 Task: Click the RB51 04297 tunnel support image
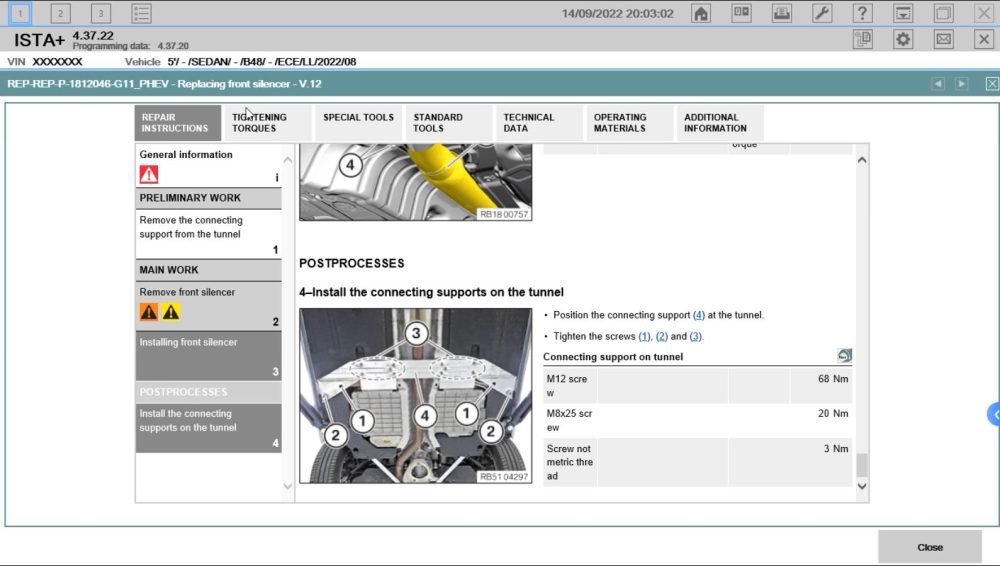[415, 396]
